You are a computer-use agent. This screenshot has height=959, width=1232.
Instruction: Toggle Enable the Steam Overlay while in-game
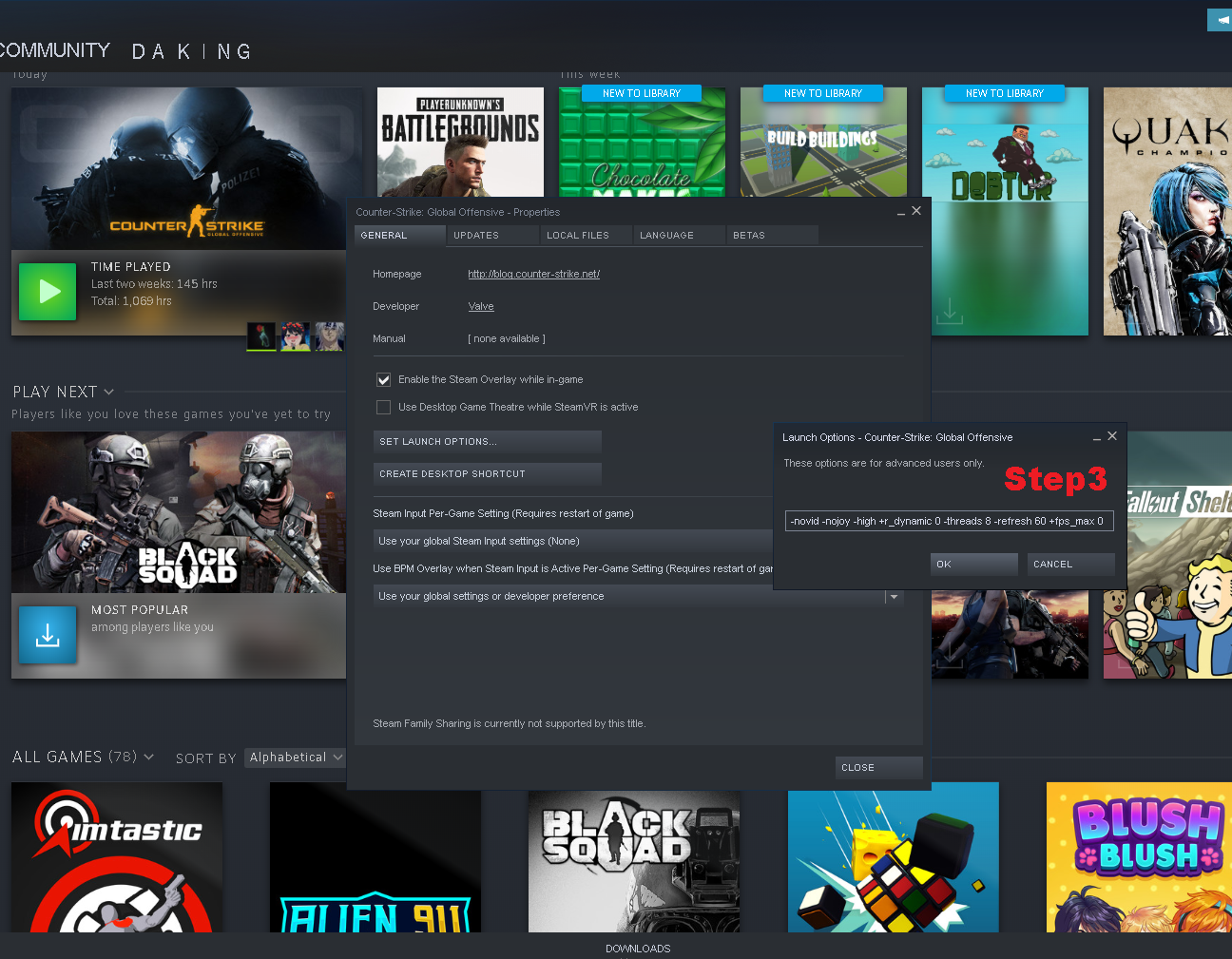384,379
